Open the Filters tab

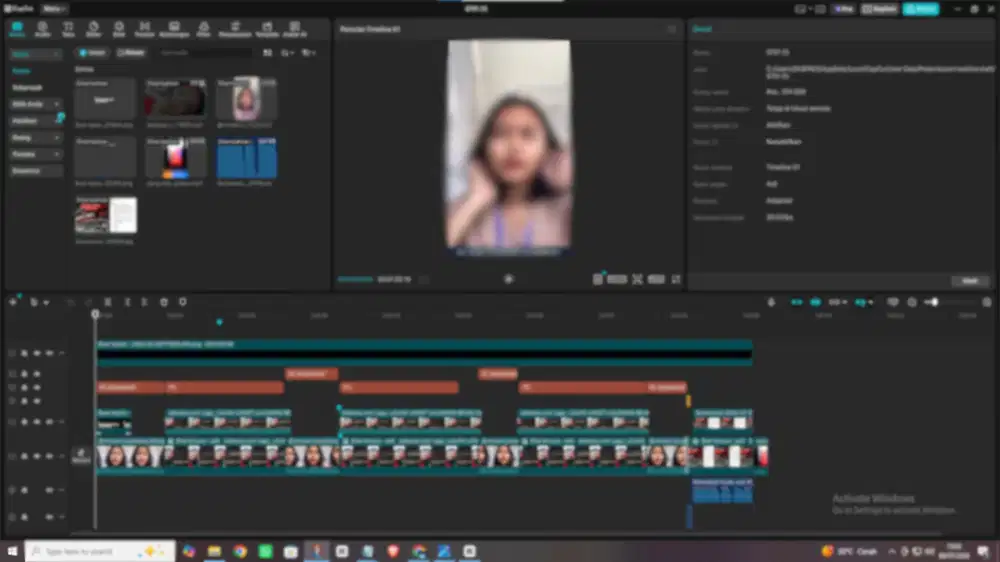pos(203,29)
